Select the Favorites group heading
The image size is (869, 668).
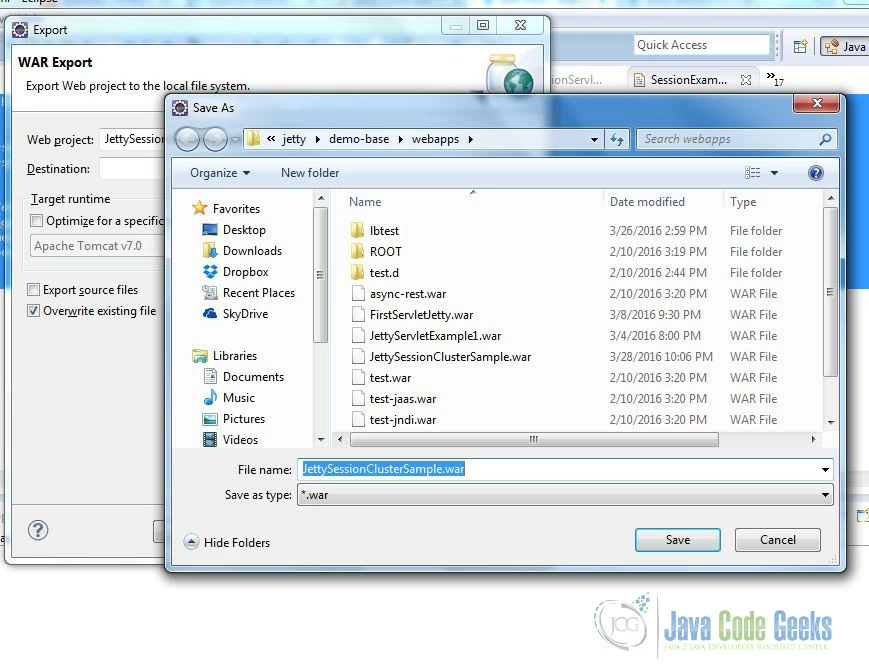(226, 208)
